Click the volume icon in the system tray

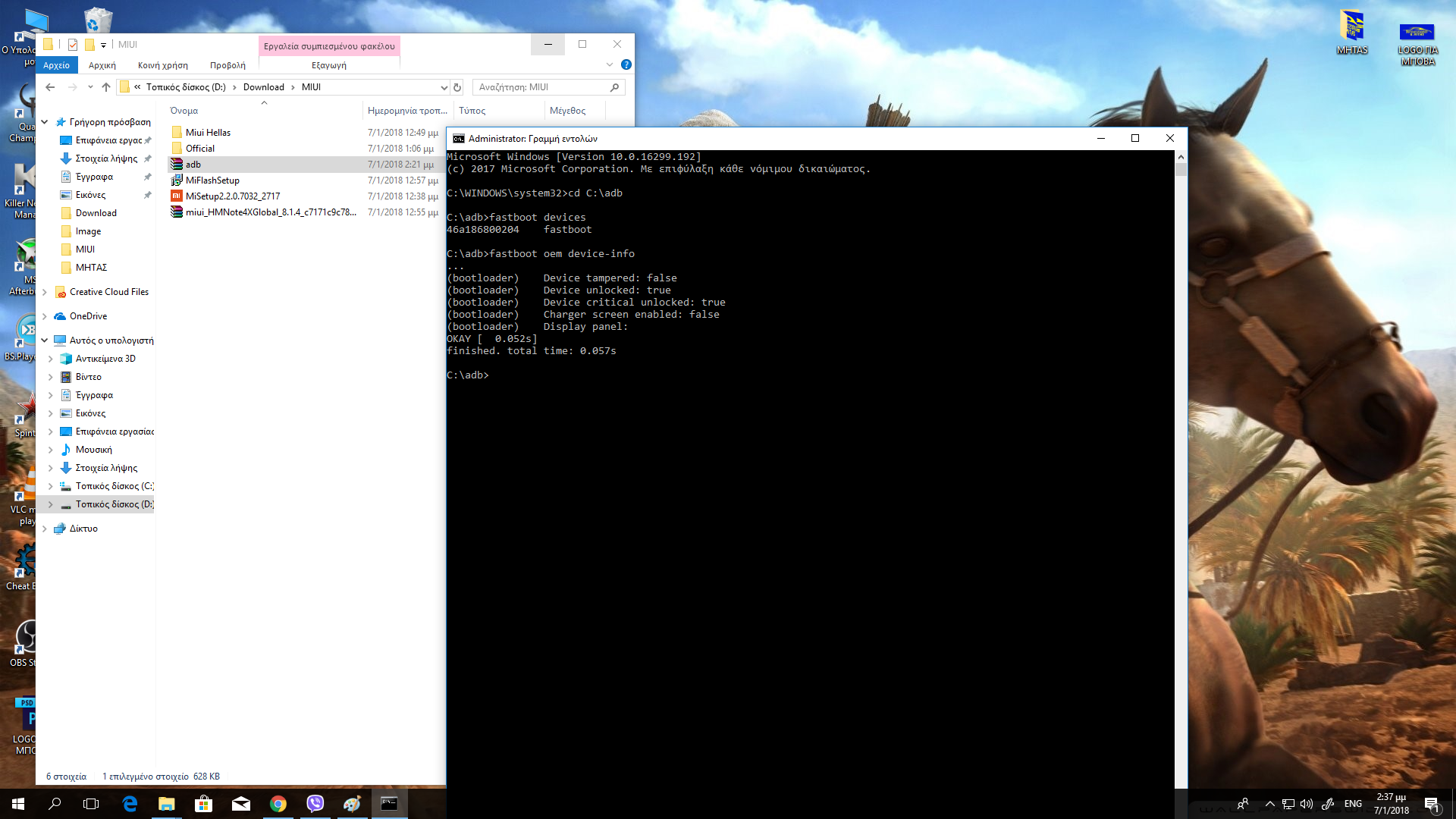[x=1306, y=804]
